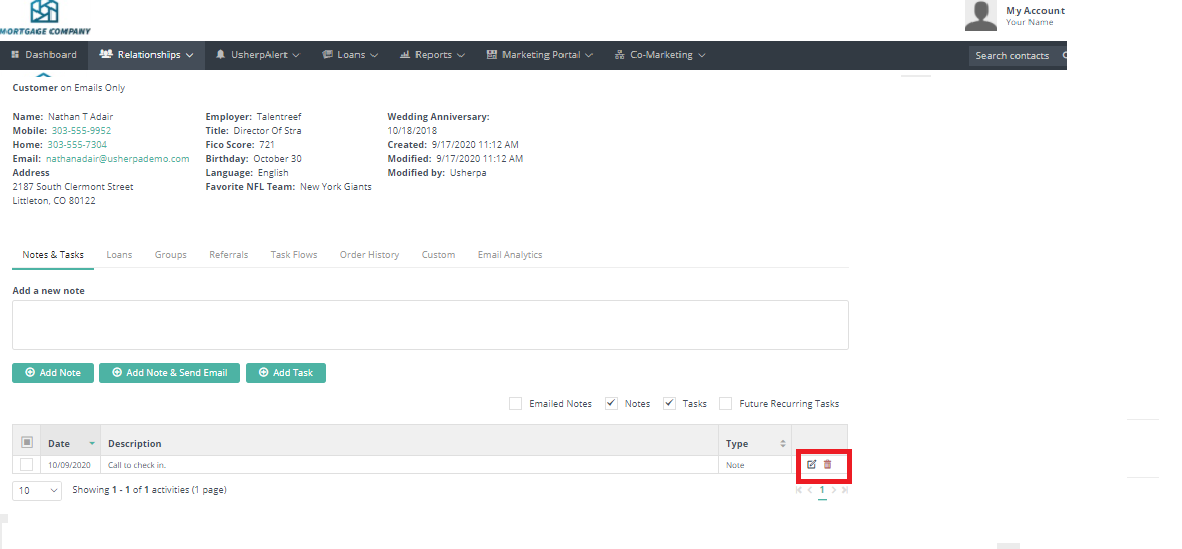Image resolution: width=1182 pixels, height=549 pixels.
Task: Go to the next page arrow
Action: 834,491
